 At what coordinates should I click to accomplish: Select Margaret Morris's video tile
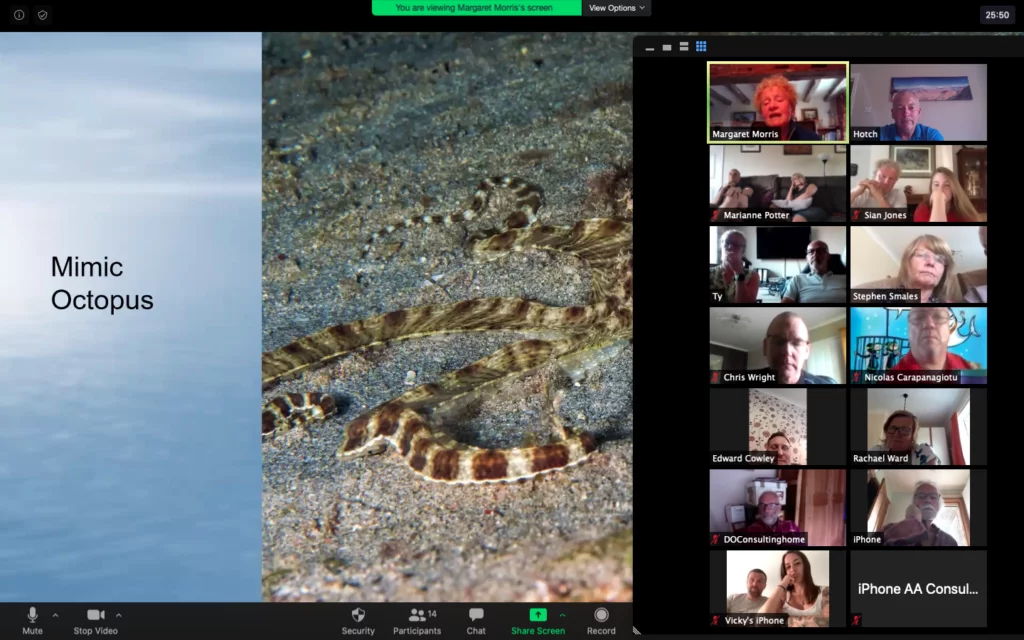(778, 102)
